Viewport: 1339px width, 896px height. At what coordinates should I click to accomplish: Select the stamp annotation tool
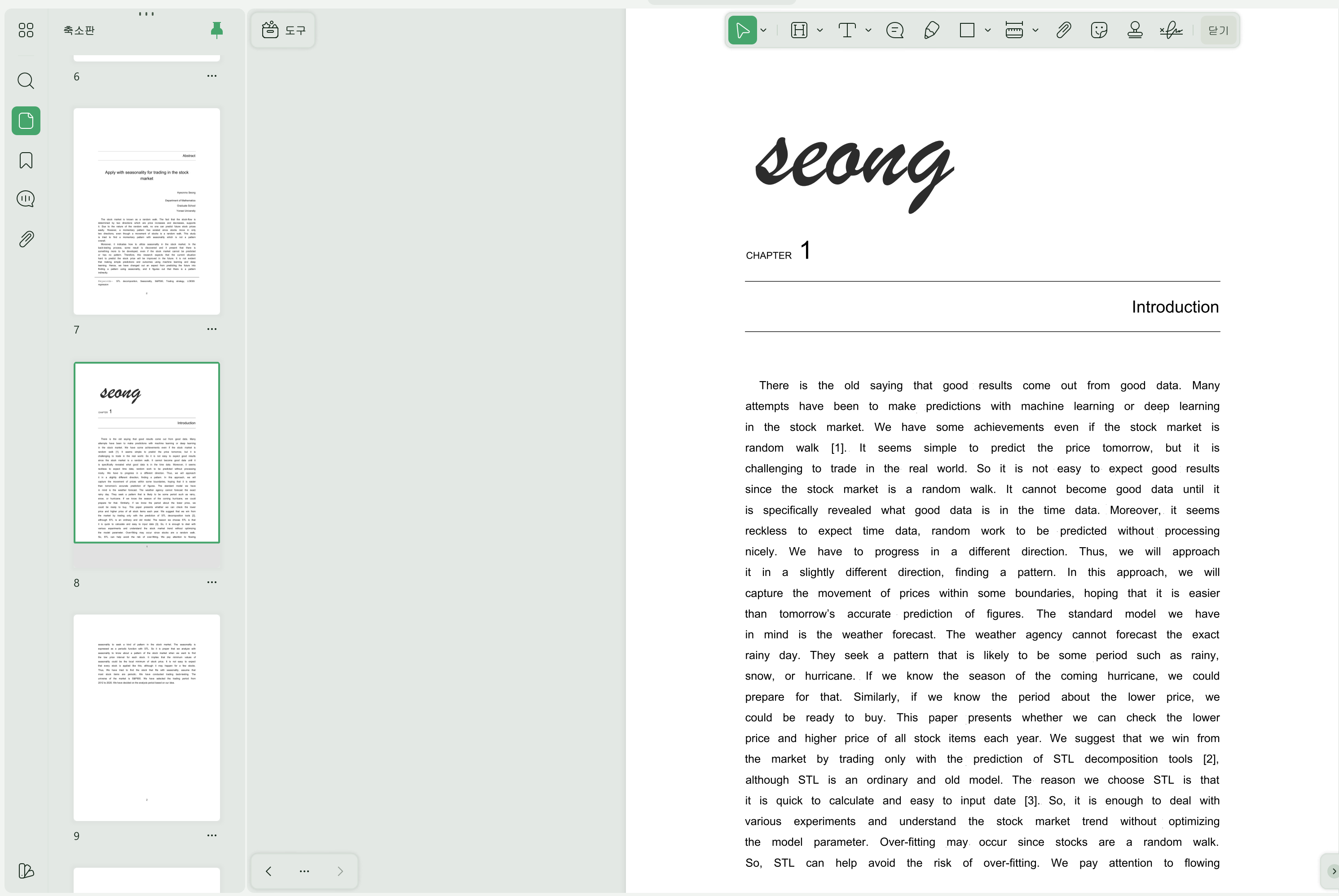(1134, 30)
